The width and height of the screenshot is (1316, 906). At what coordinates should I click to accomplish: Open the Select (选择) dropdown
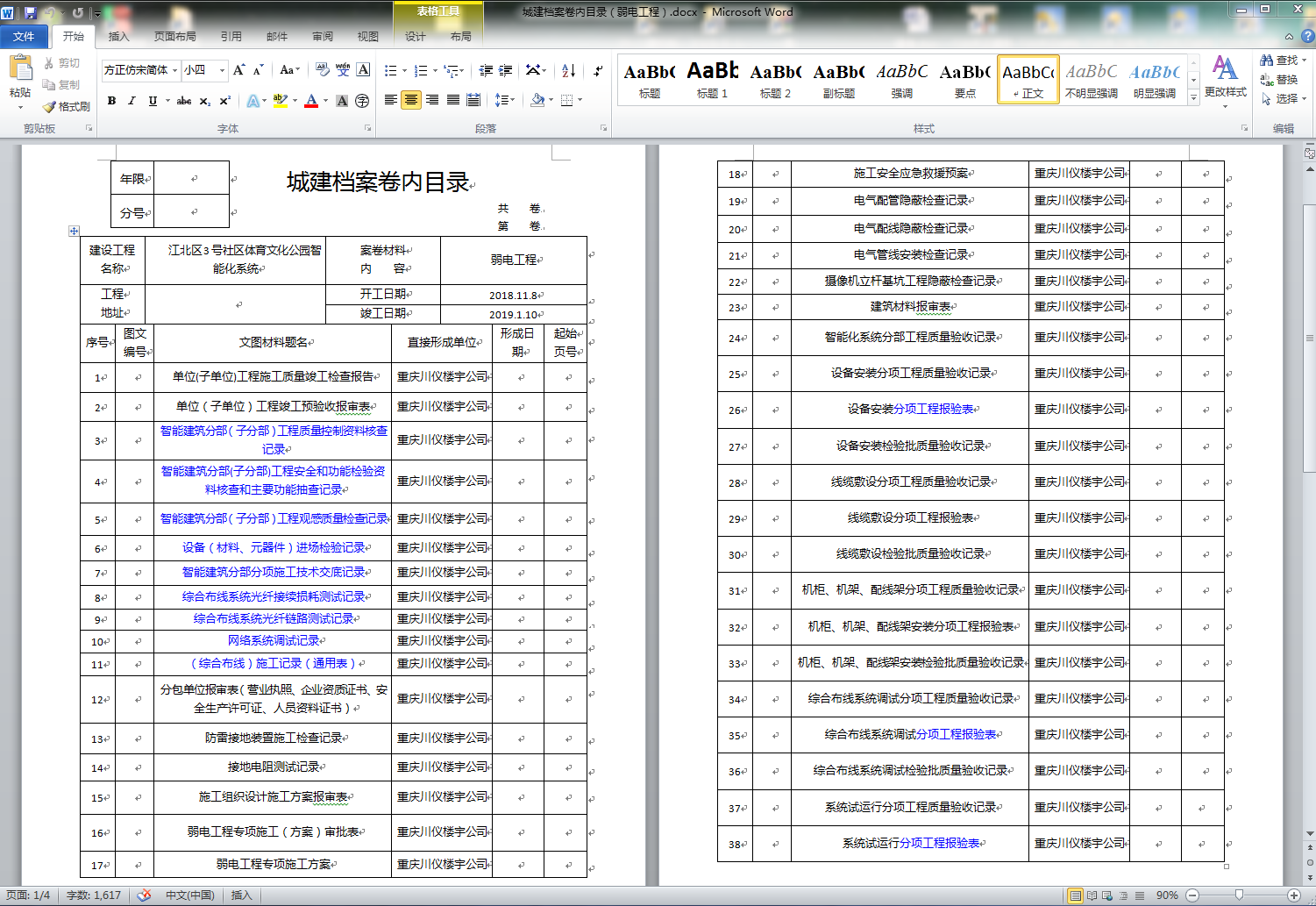tap(1283, 98)
